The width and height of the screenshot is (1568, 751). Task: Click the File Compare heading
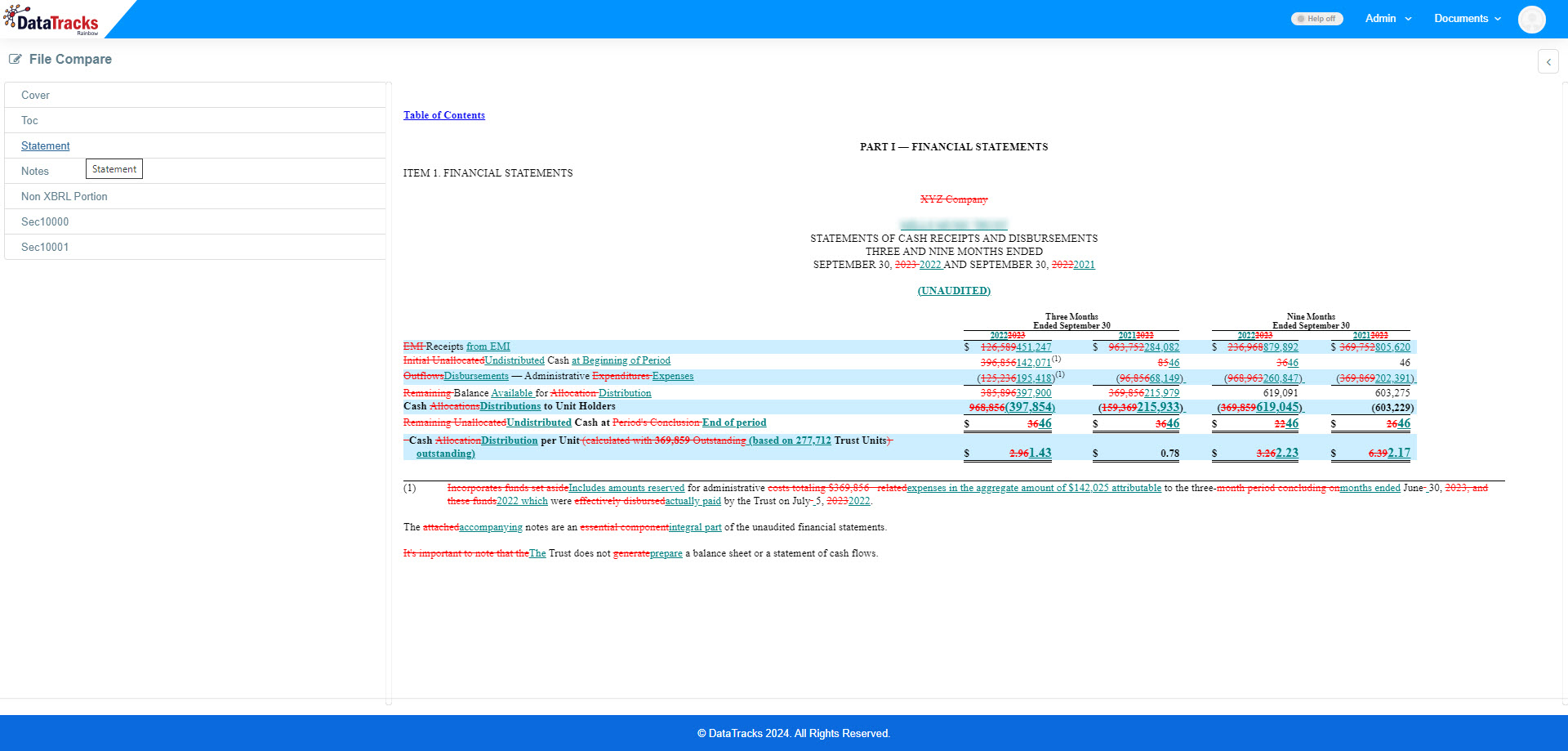(x=70, y=59)
